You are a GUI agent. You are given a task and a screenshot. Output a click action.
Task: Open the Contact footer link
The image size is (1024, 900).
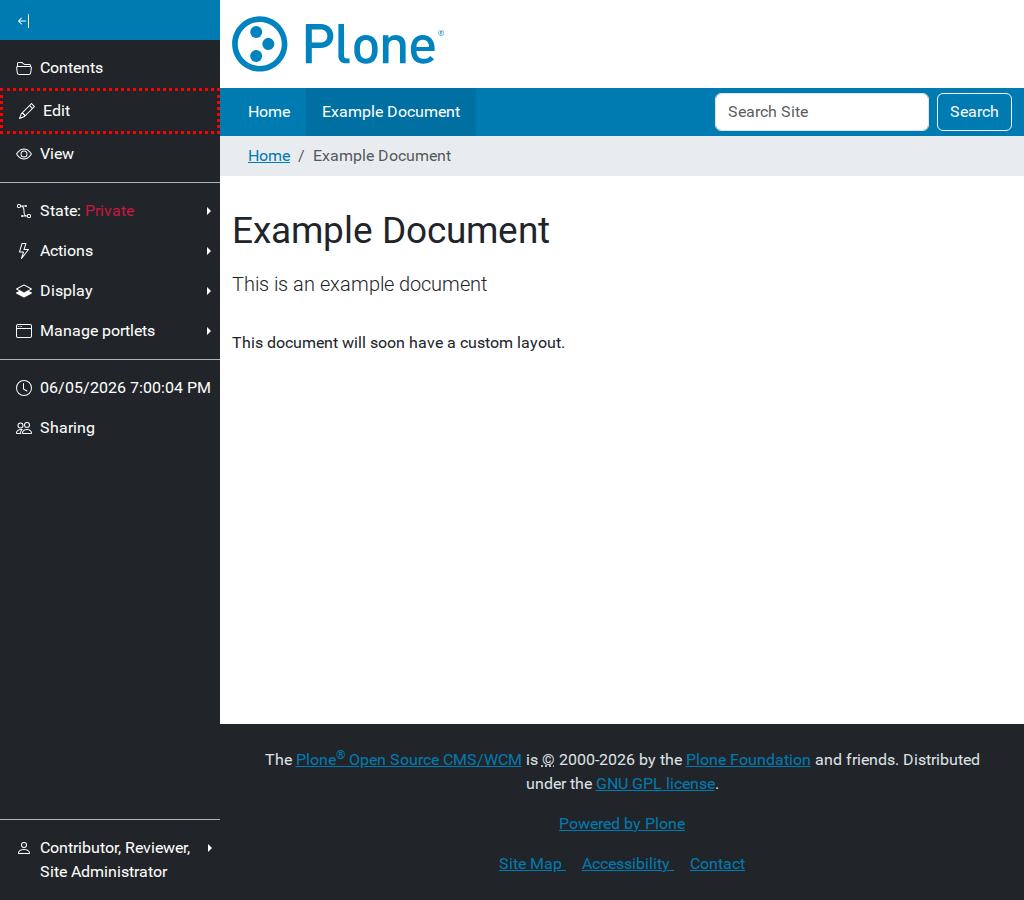click(717, 863)
